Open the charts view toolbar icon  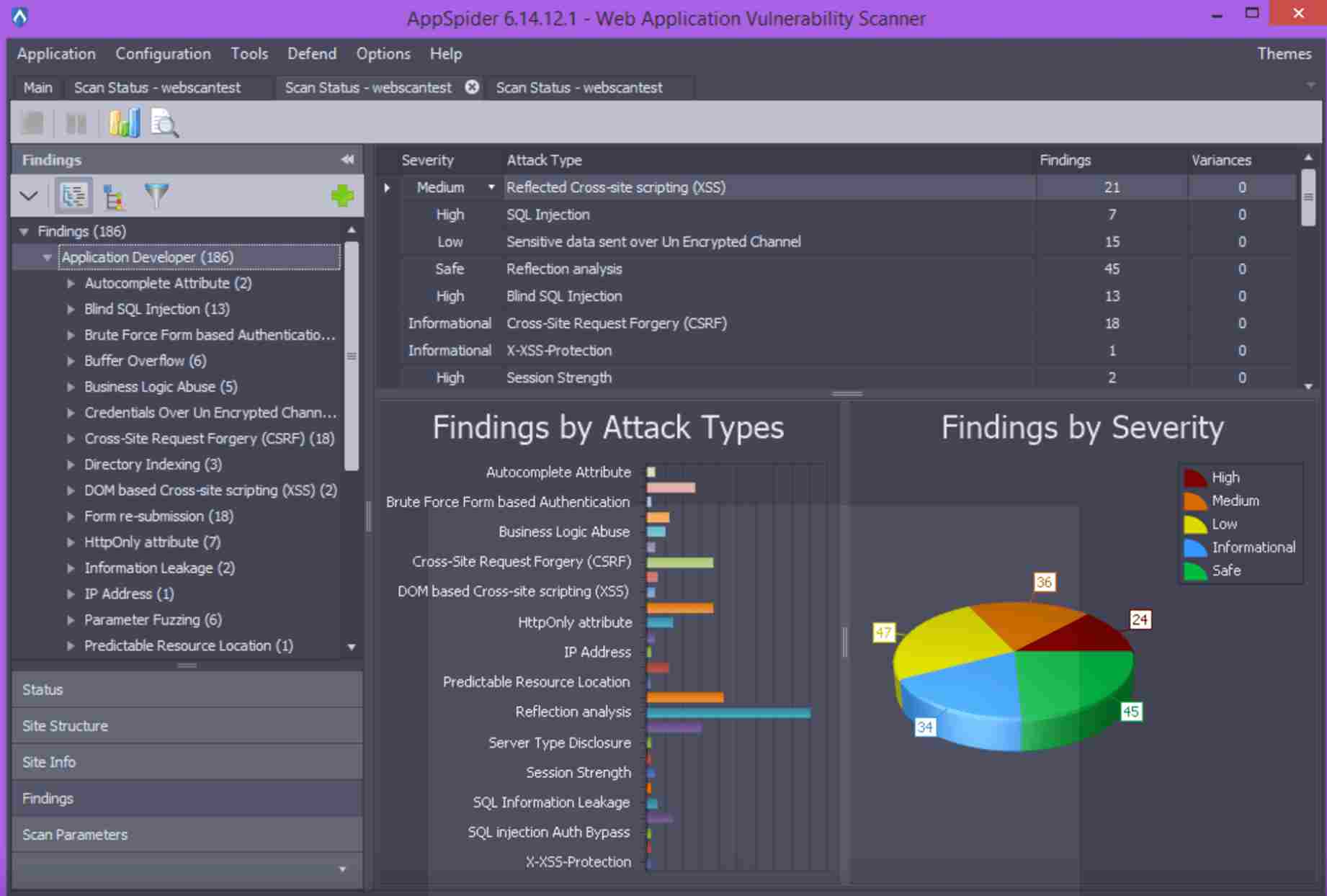[124, 122]
